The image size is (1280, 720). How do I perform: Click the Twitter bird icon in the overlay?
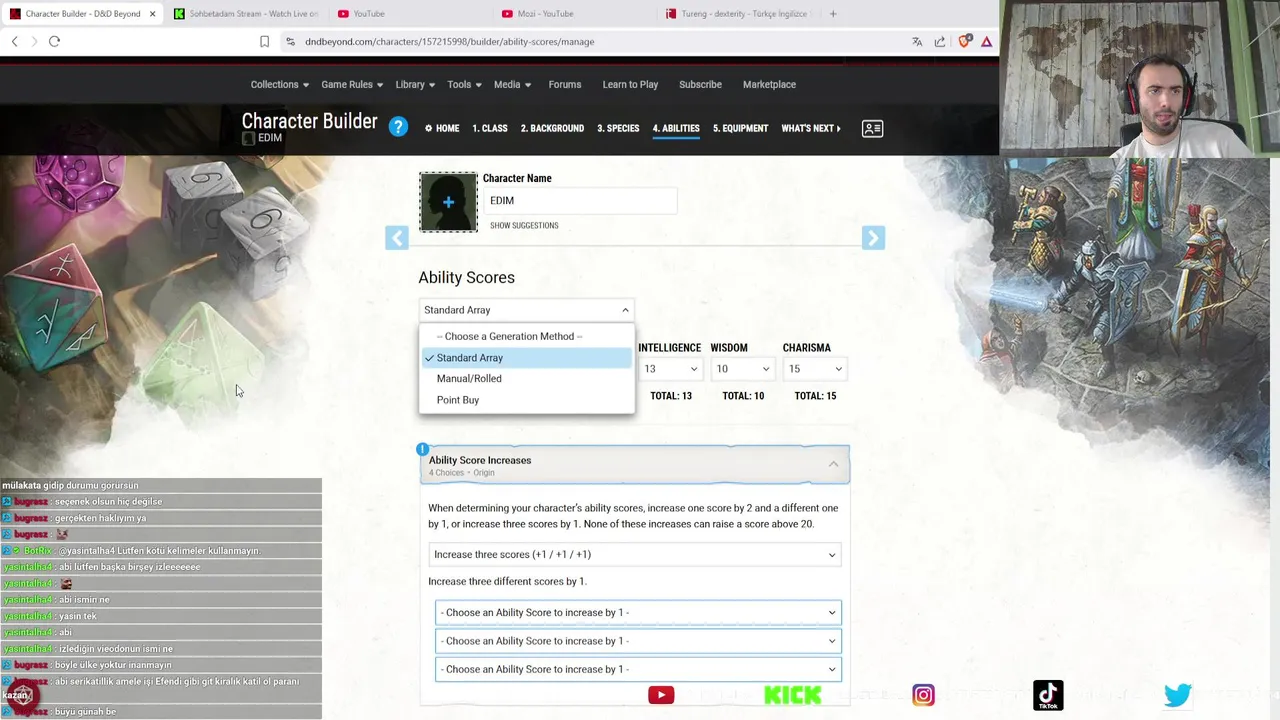point(1178,694)
